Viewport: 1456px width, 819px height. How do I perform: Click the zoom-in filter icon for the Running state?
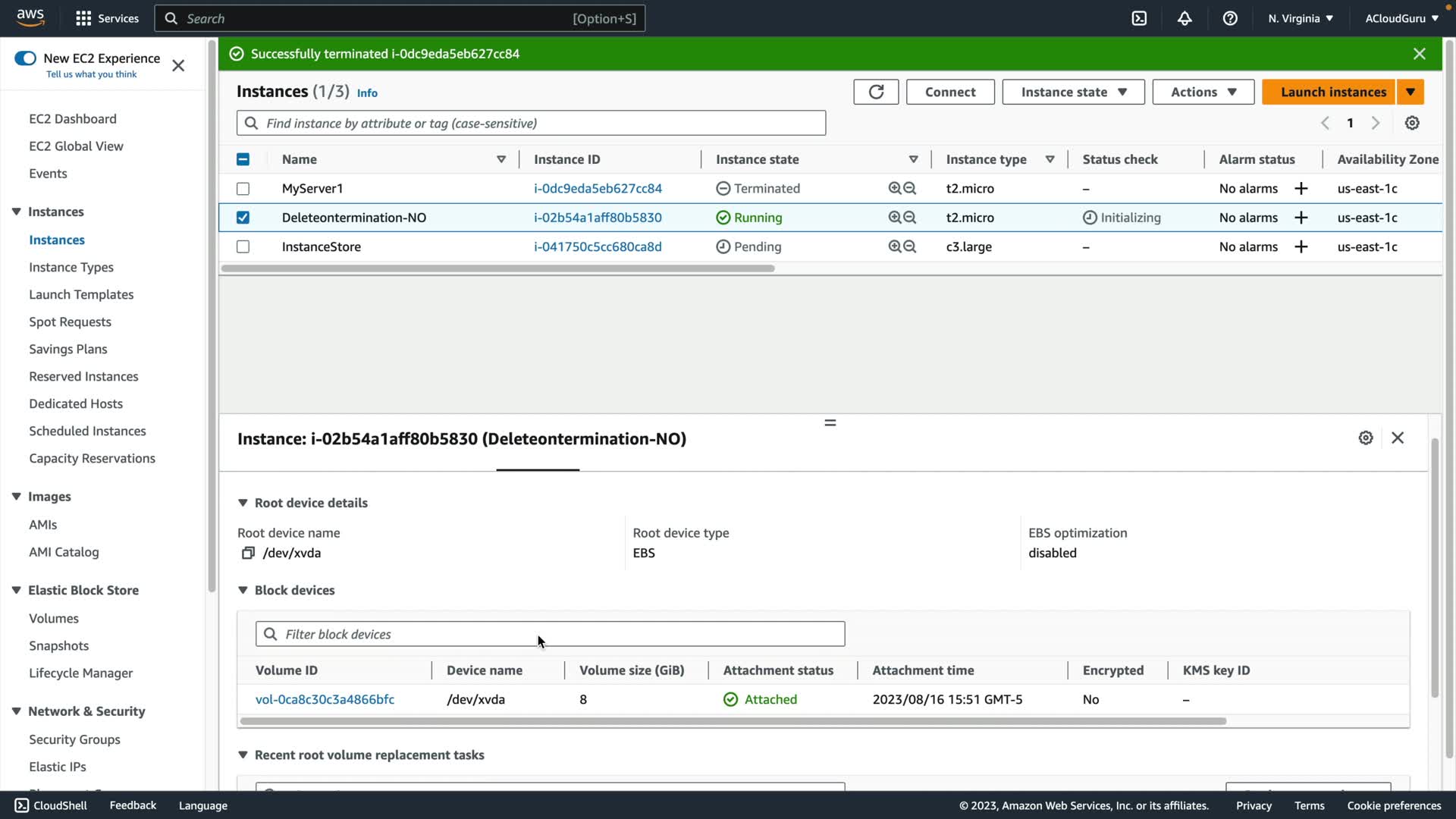895,218
